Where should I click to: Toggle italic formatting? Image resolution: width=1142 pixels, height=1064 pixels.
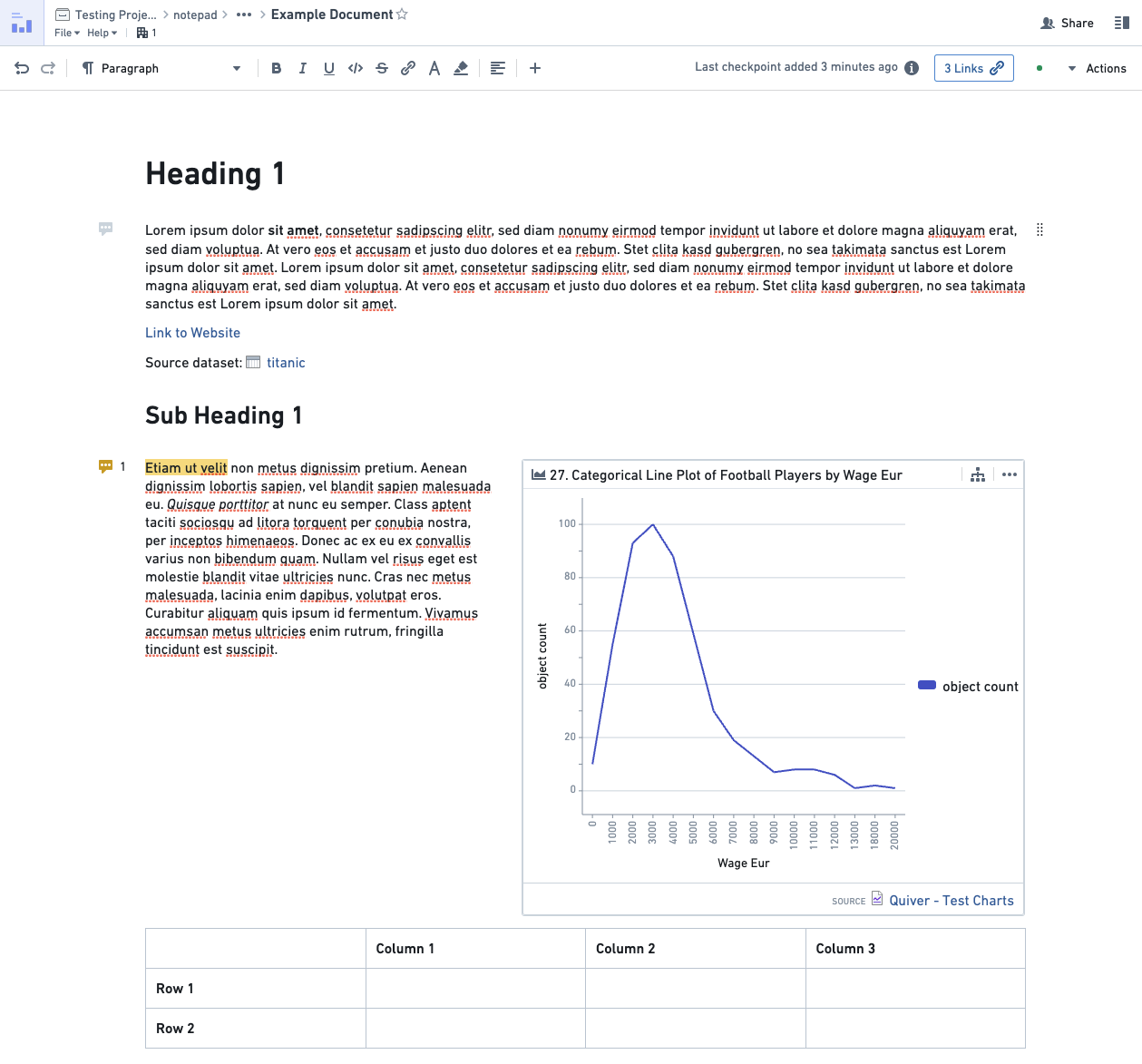tap(303, 68)
